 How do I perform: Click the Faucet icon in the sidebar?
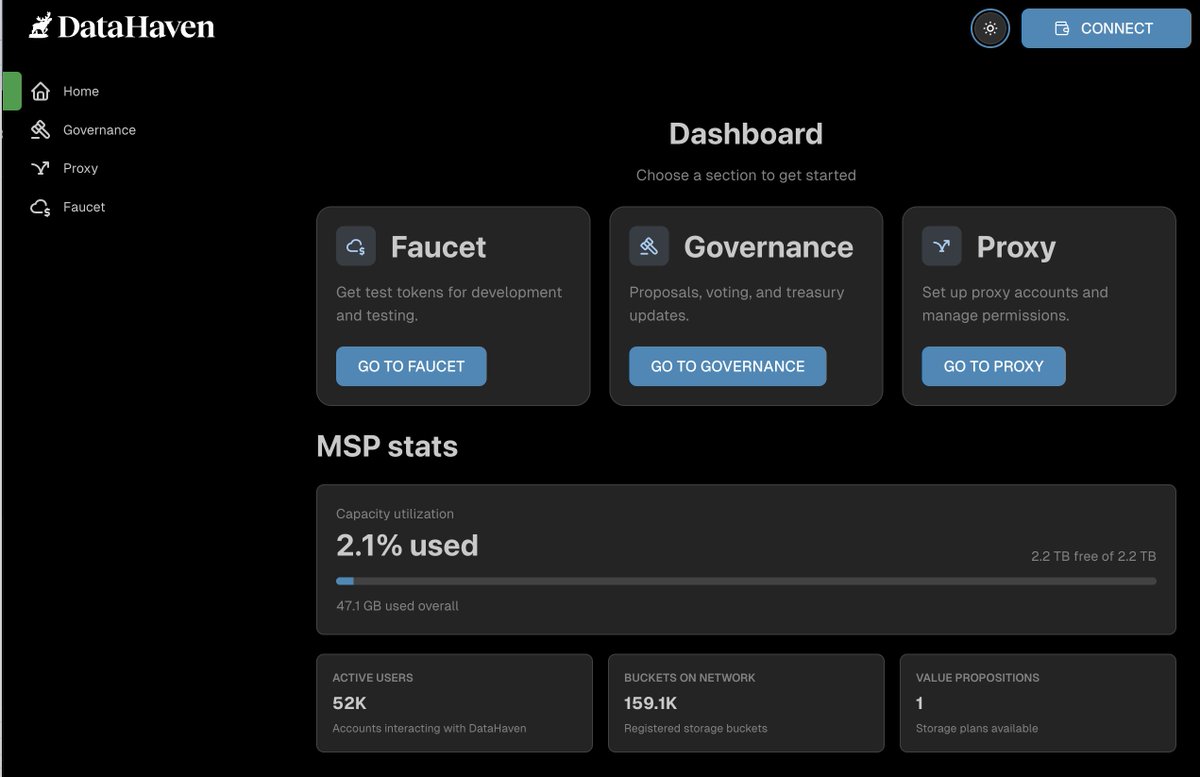(40, 207)
